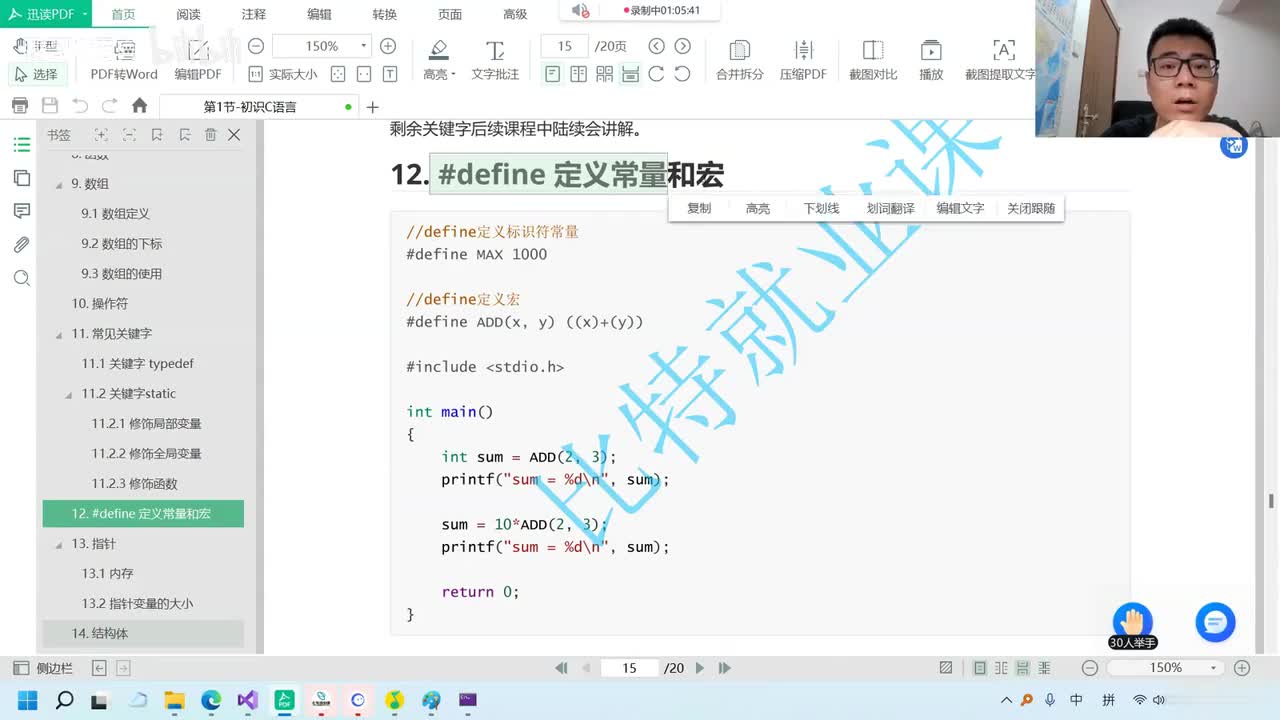
Task: Enable continuous scrolling view in toolbar
Action: tap(630, 74)
